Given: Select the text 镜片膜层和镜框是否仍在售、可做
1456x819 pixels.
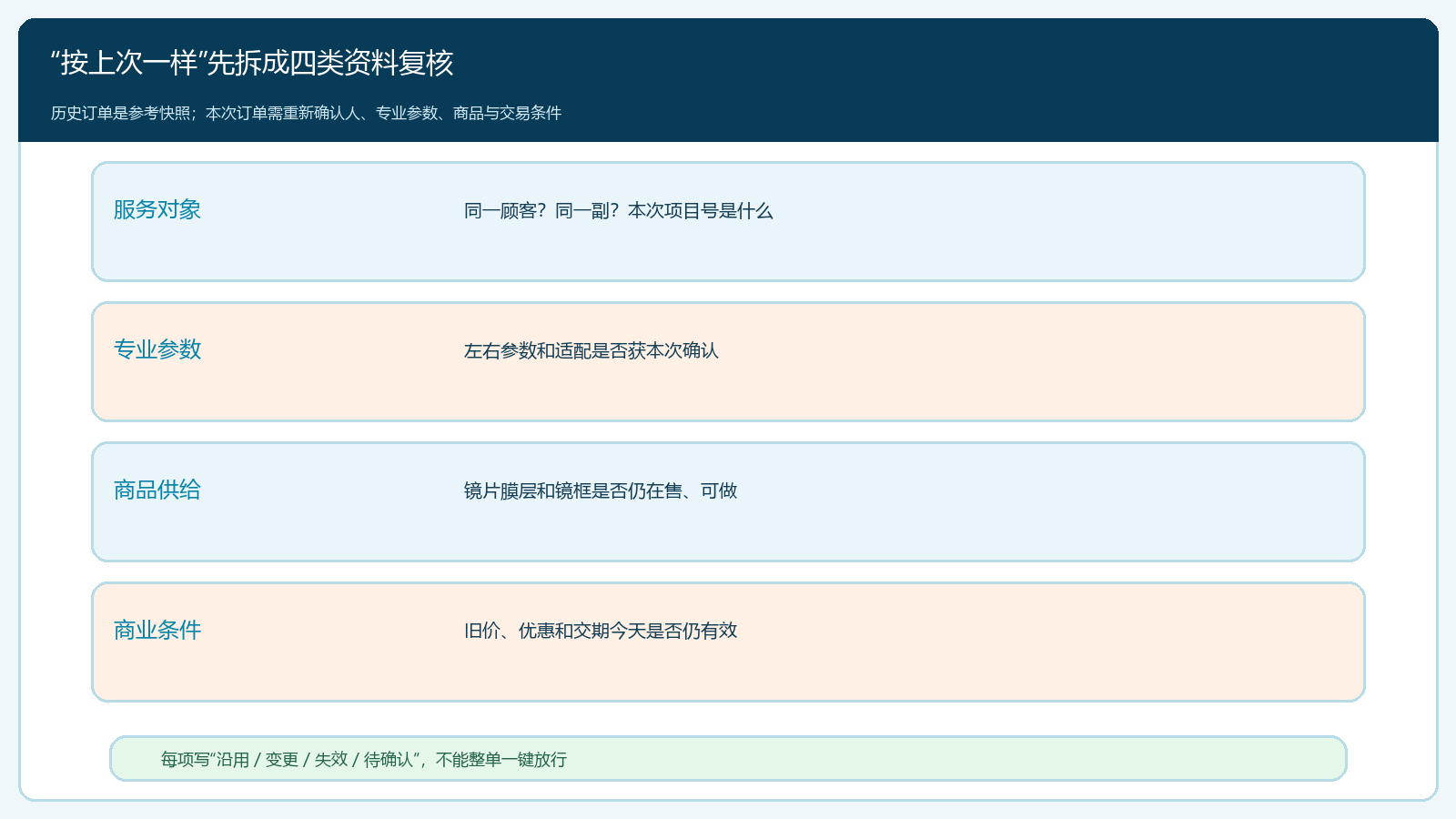Looking at the screenshot, I should click(x=601, y=491).
